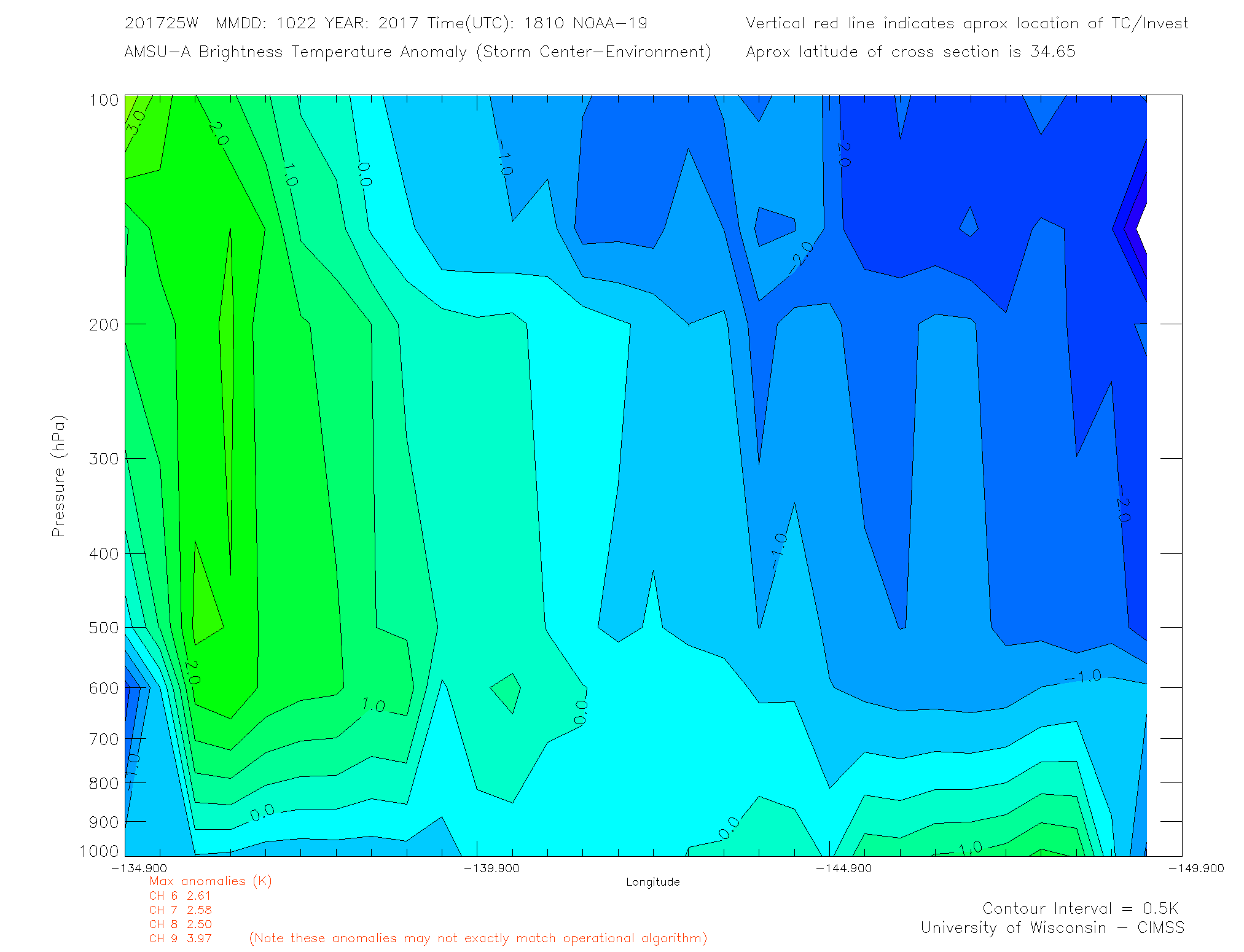The image size is (1244, 952).
Task: Click the AMSU-A Brightness Temperature Anomaly title
Action: click(x=417, y=52)
